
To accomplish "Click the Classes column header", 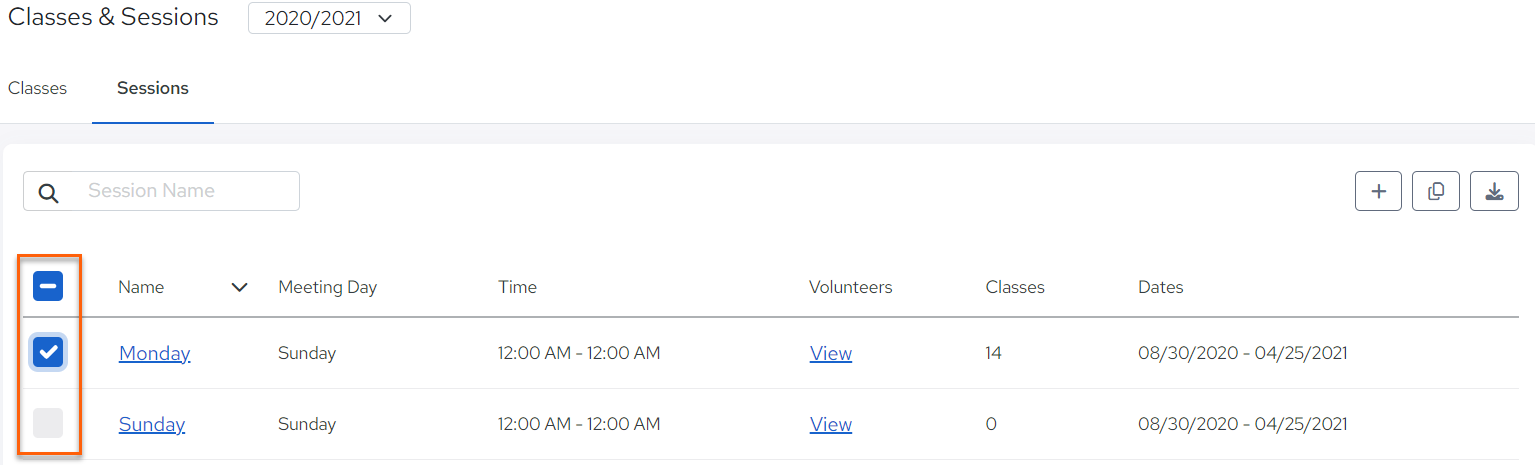I will pyautogui.click(x=1015, y=287).
